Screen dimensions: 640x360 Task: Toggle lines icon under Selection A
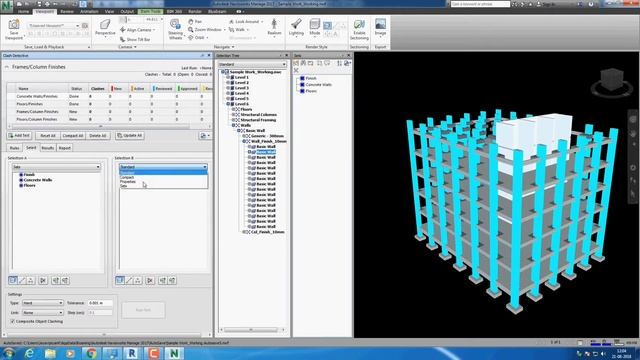[22, 280]
